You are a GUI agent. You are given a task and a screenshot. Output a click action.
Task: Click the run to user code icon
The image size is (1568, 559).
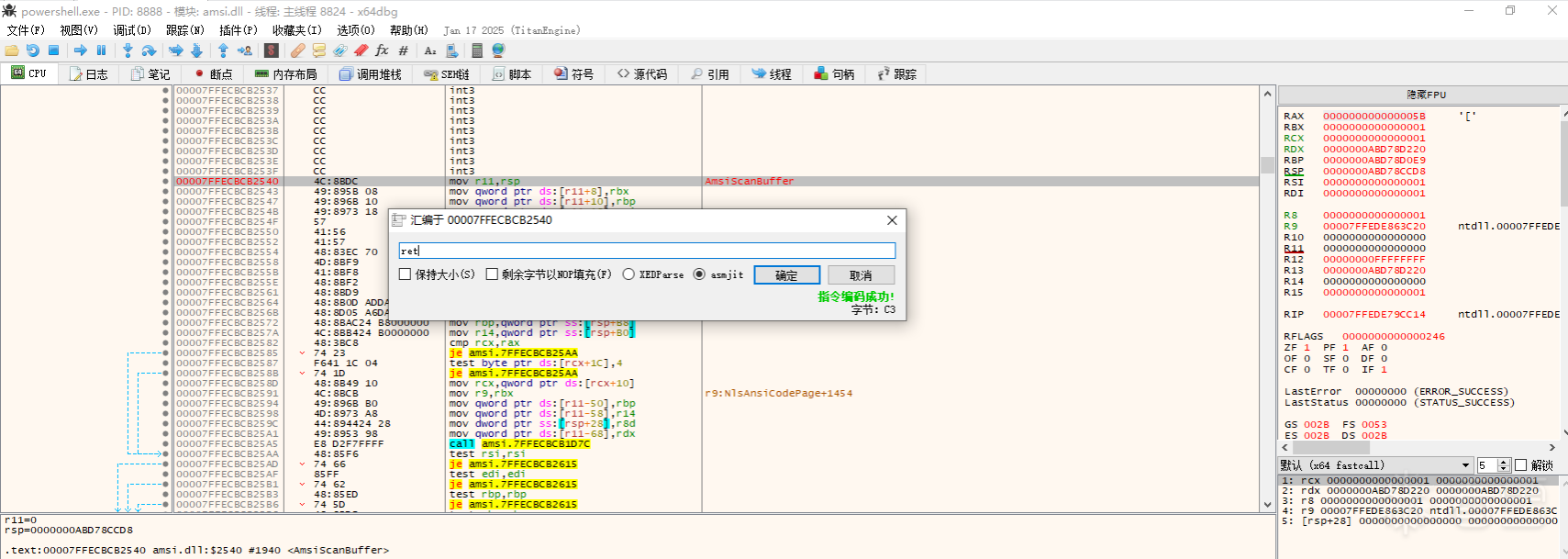[x=244, y=50]
